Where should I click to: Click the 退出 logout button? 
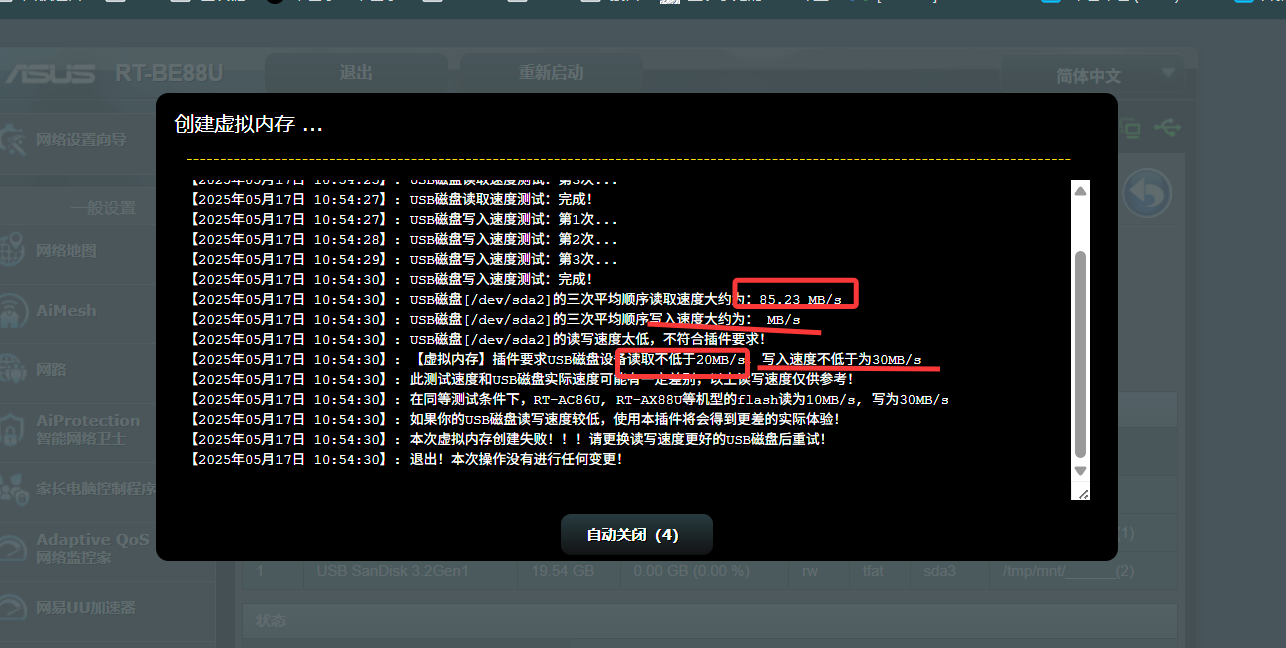coord(356,73)
